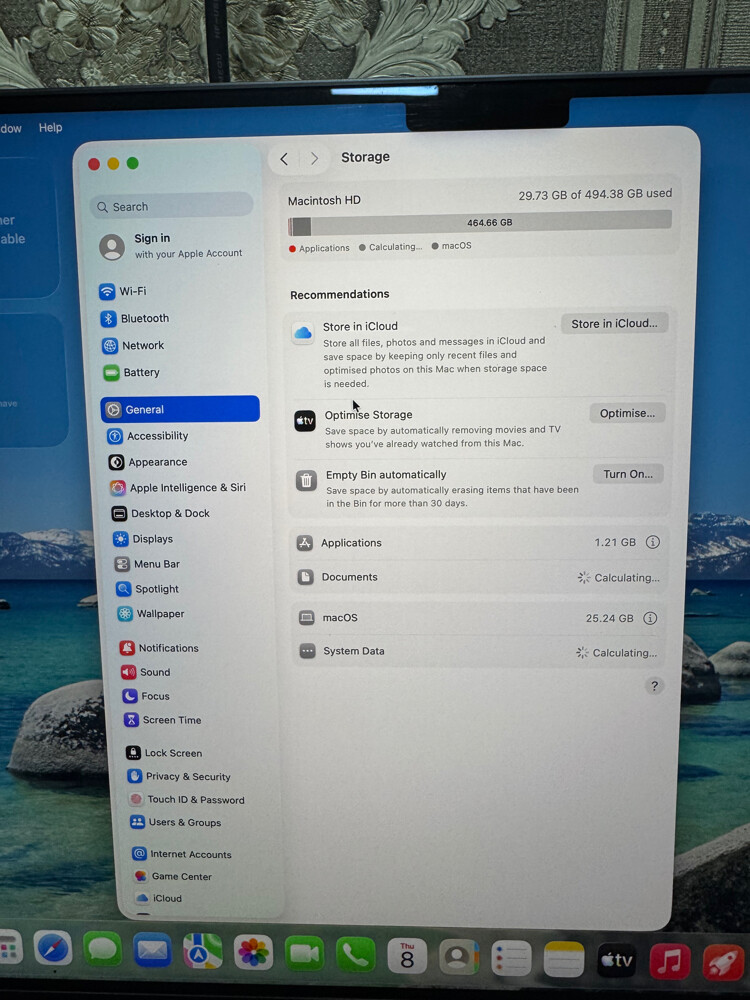This screenshot has width=750, height=1000.
Task: Open Maps from the Dock
Action: click(203, 953)
